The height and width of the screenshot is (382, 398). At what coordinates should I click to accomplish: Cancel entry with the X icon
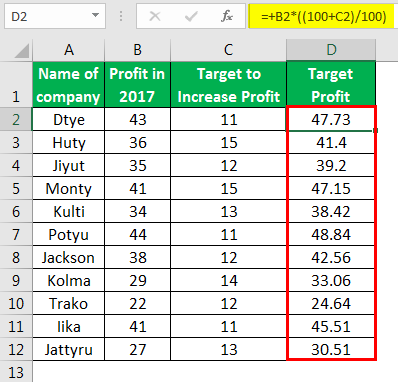(x=155, y=16)
